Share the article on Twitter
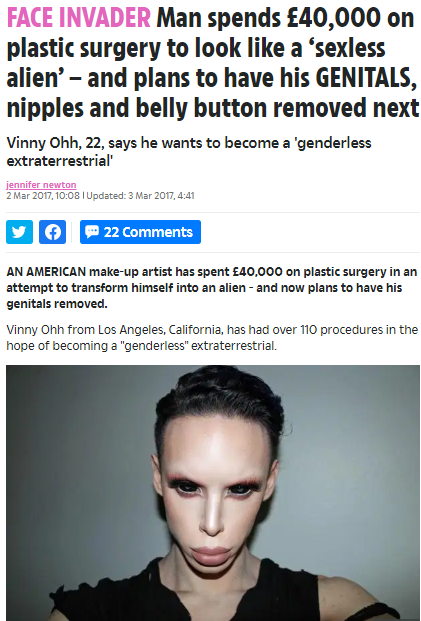The image size is (421, 621). tap(19, 232)
